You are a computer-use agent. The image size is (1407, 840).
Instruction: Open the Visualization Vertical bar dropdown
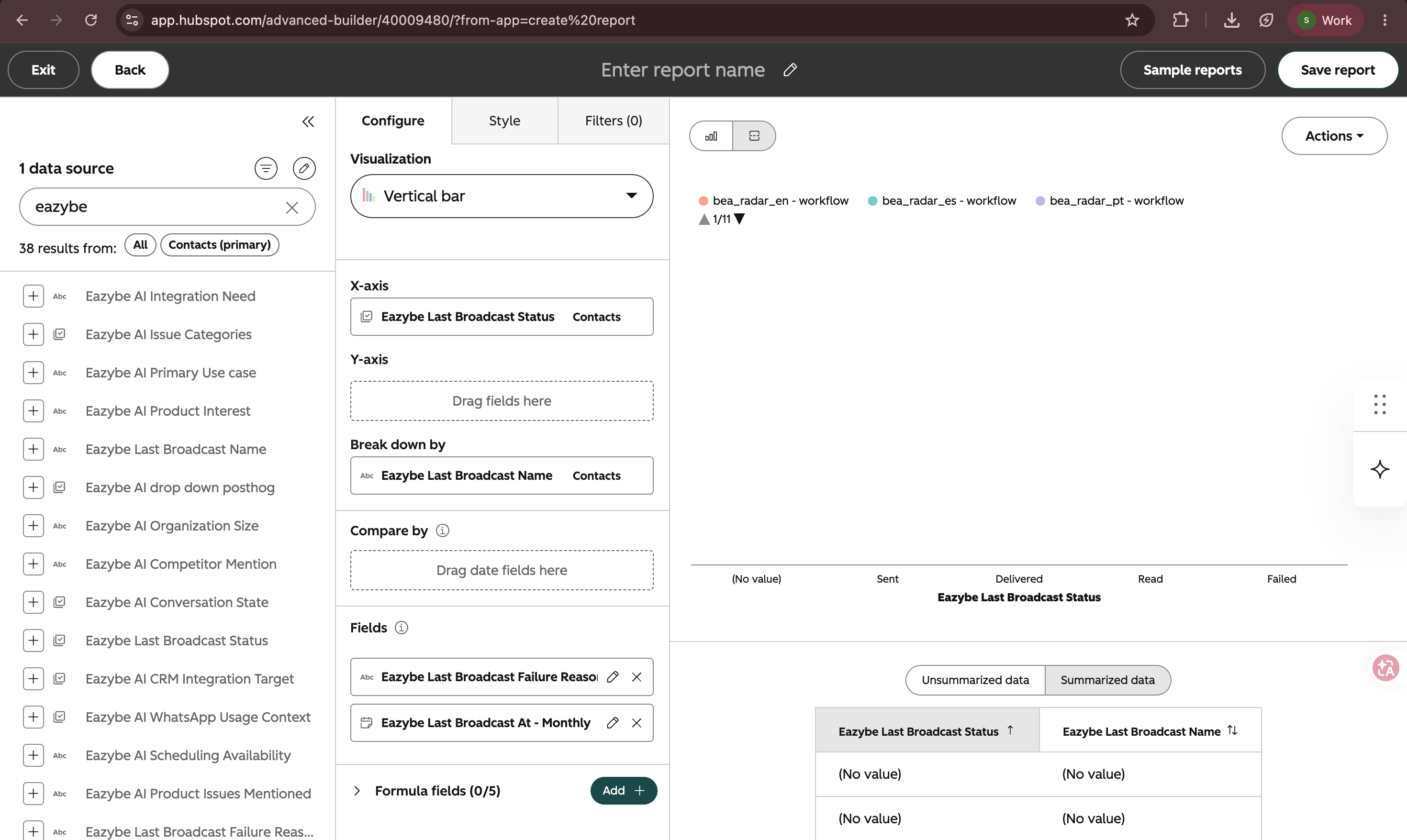502,196
